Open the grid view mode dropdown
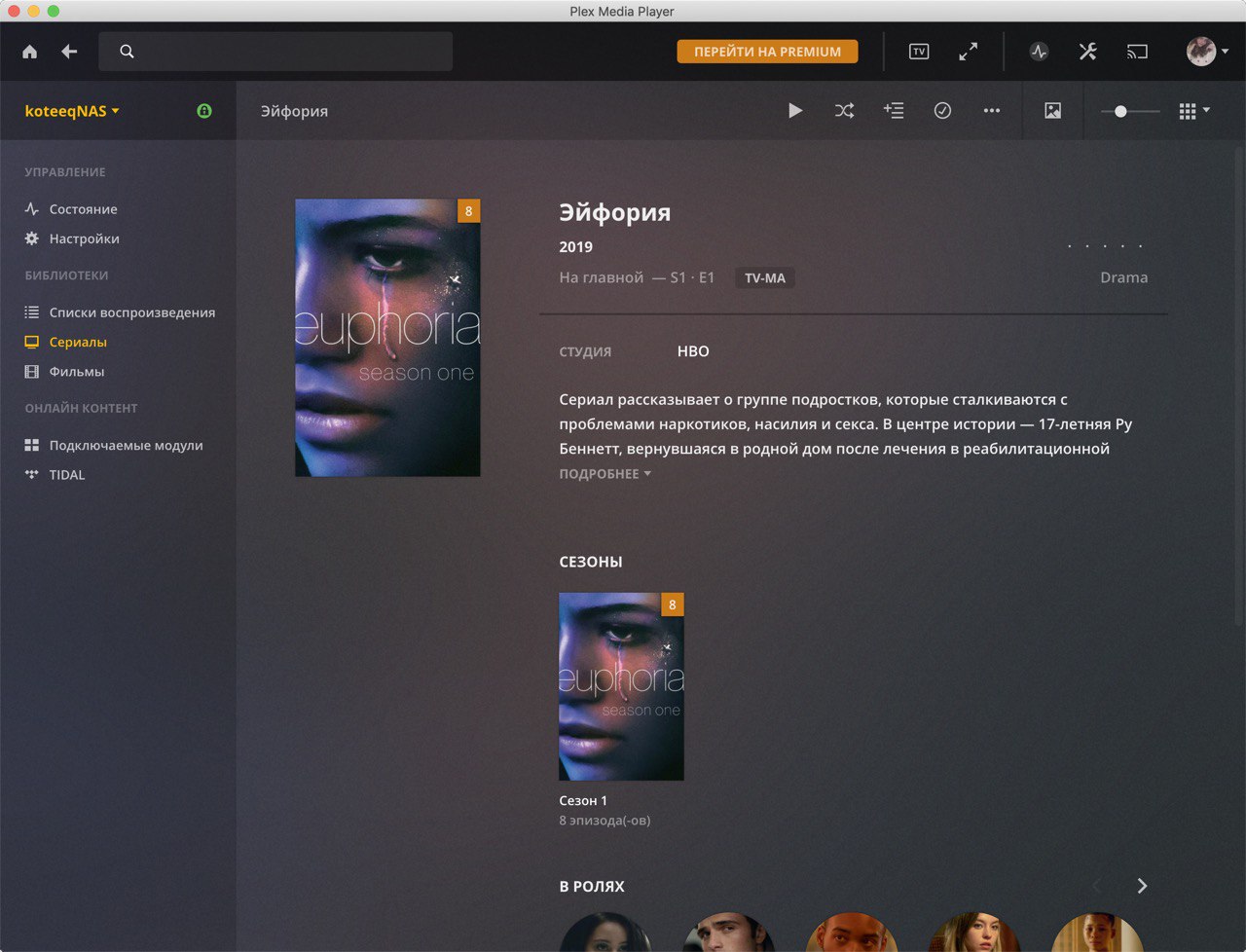 (1194, 111)
